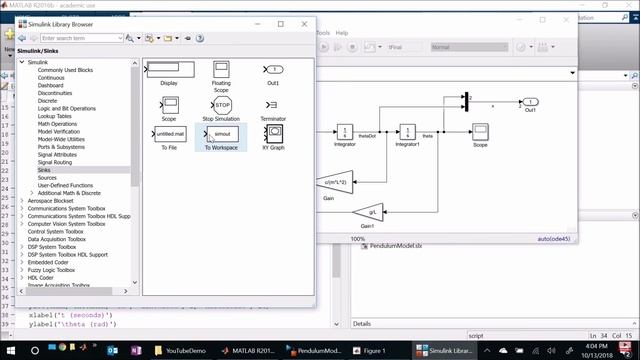Screen dimensions: 640x360
Task: Expand Computer Vision System Toolbox node
Action: (22, 224)
